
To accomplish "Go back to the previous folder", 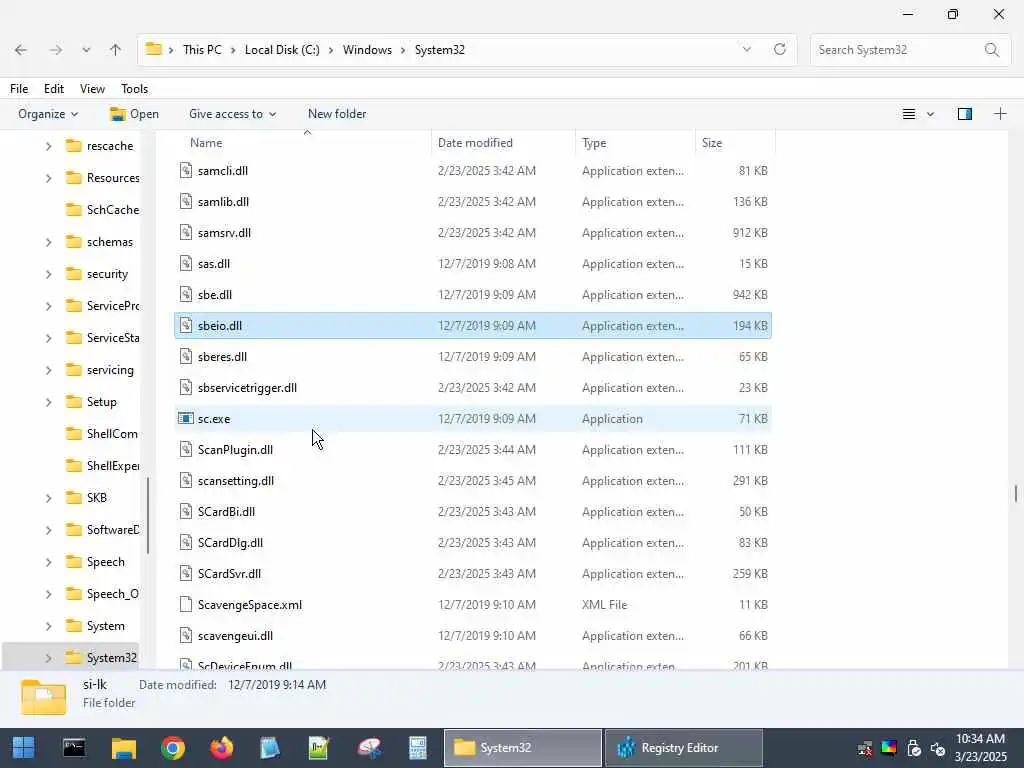I will point(21,50).
